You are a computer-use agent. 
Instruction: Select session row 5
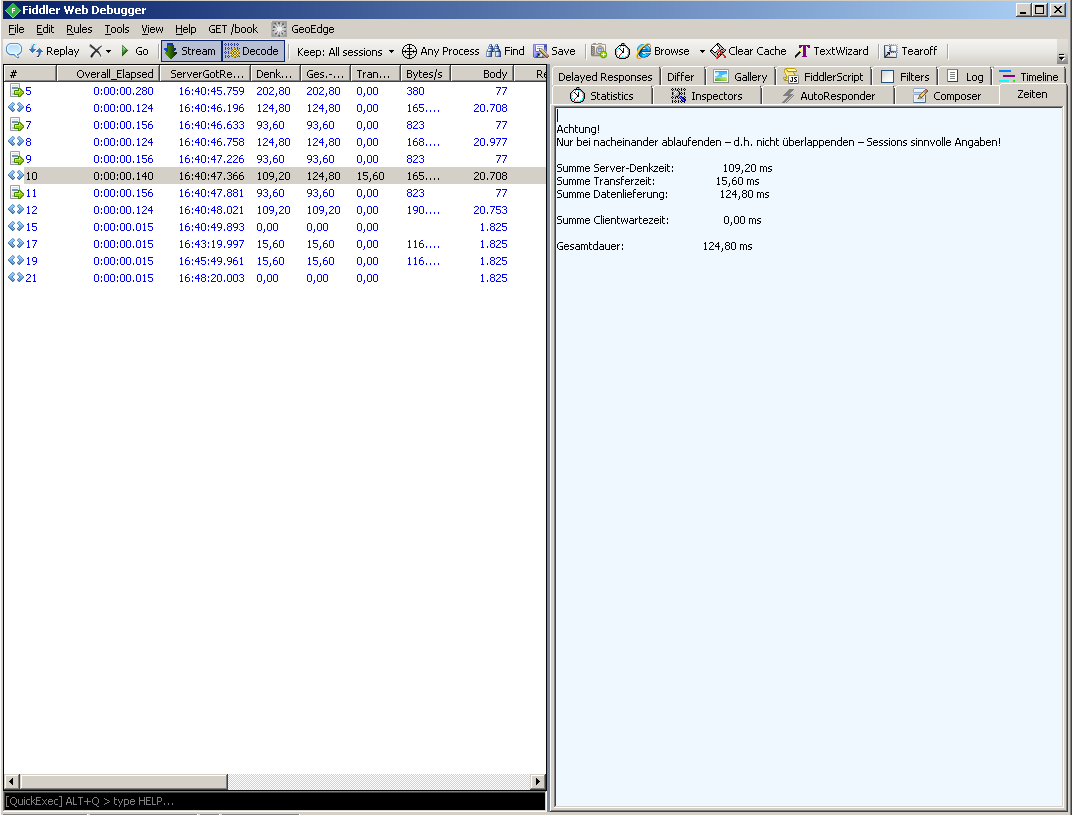click(x=274, y=91)
